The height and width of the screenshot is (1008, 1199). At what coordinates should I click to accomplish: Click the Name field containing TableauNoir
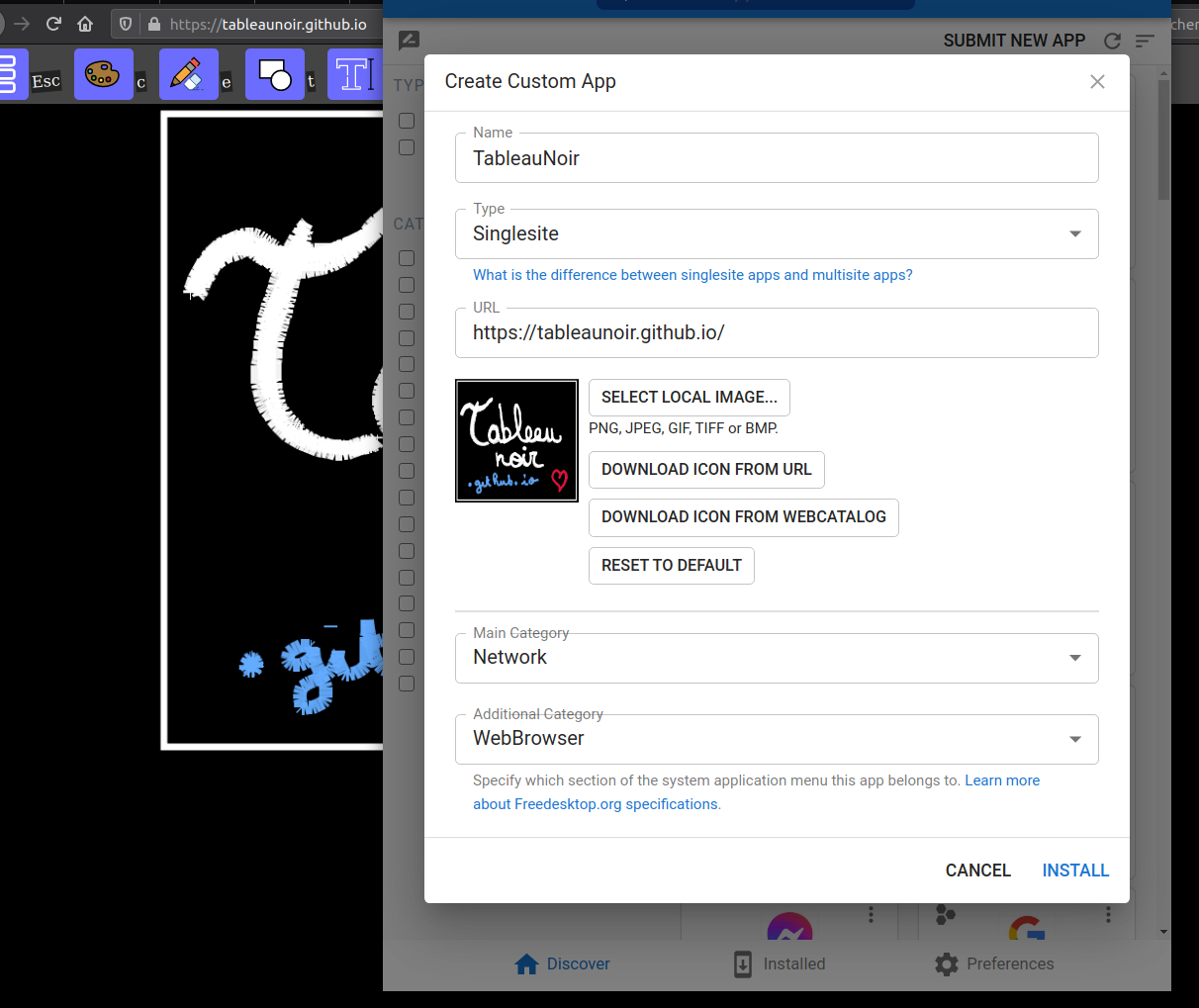[x=777, y=158]
